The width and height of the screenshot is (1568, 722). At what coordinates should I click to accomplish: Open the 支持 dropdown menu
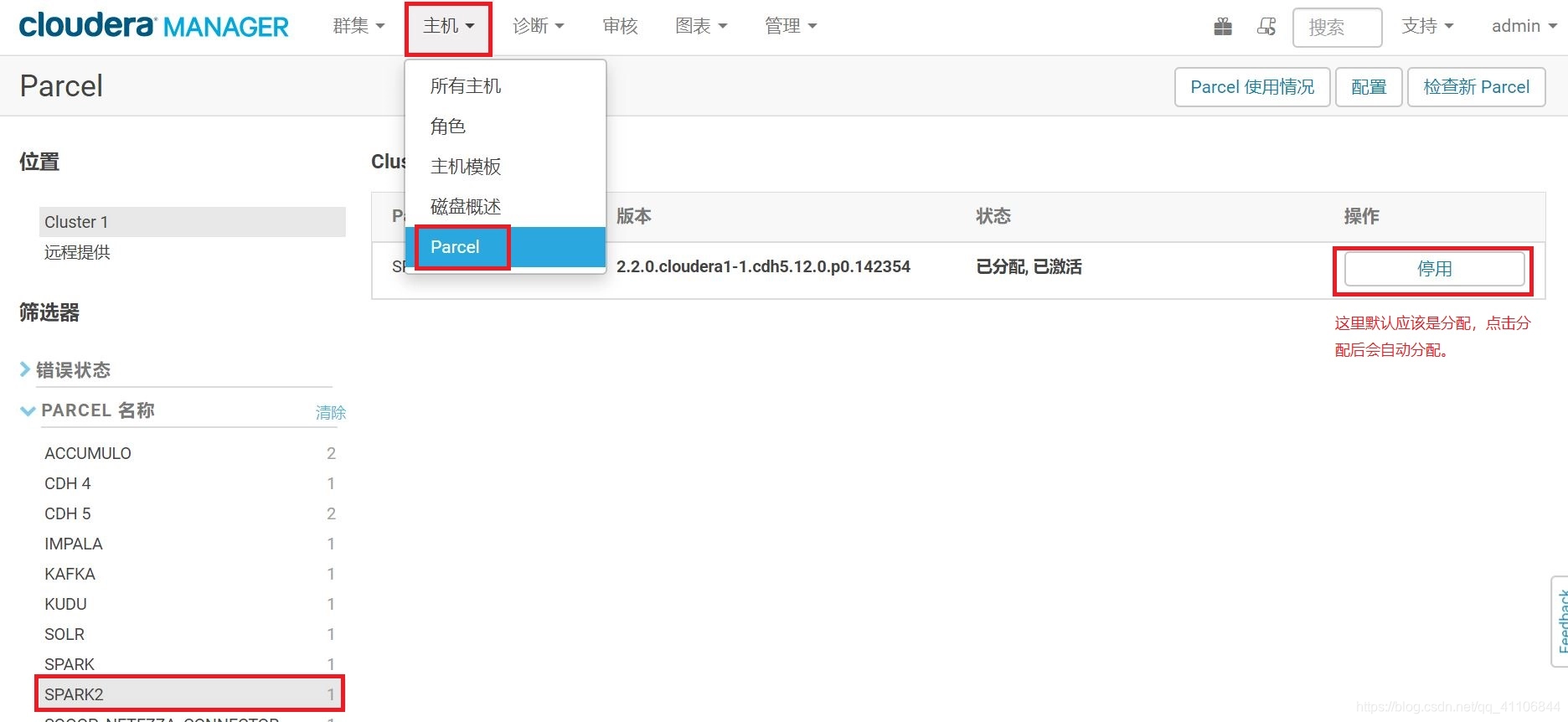(1428, 26)
